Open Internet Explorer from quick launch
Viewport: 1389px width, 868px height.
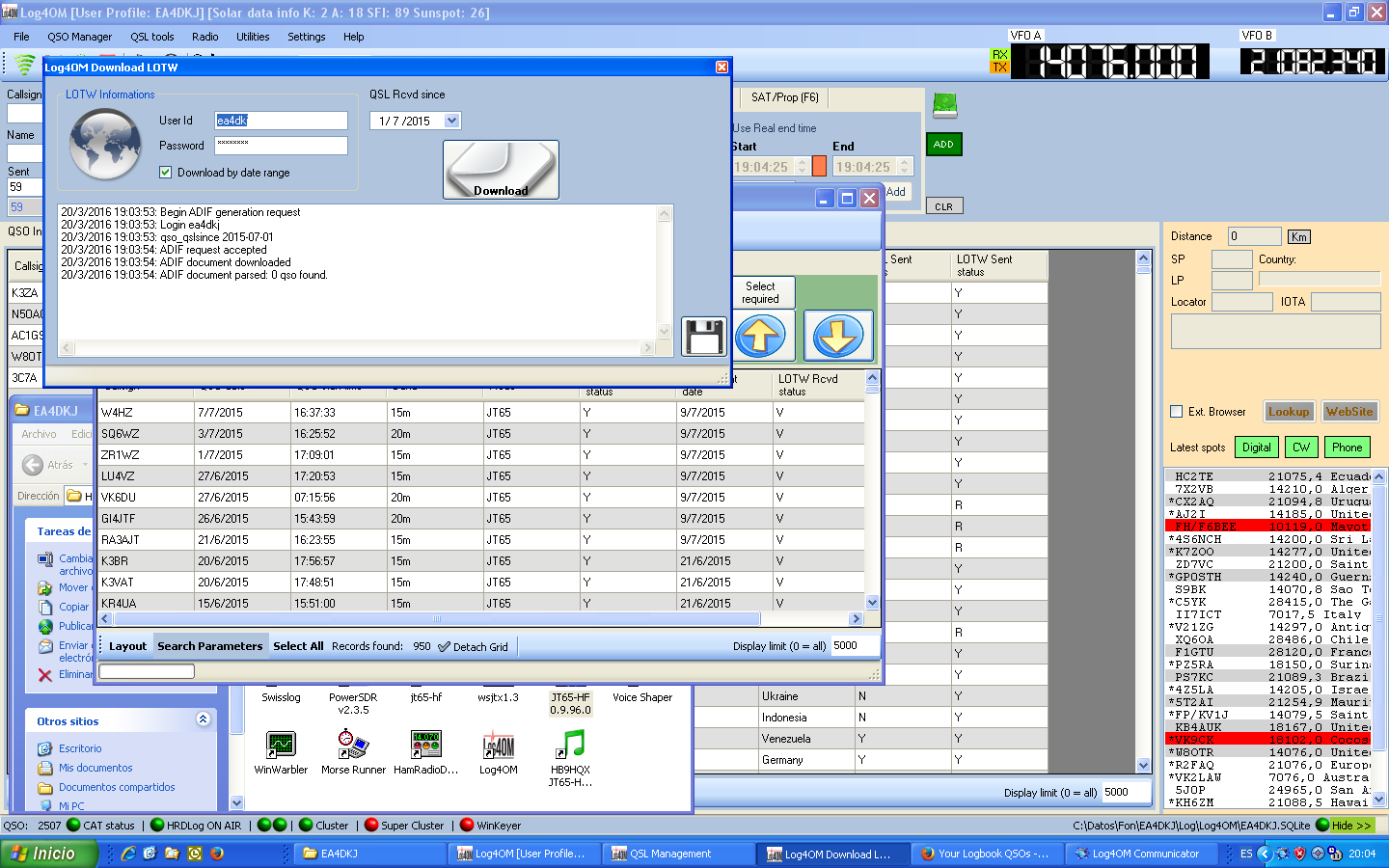click(128, 854)
